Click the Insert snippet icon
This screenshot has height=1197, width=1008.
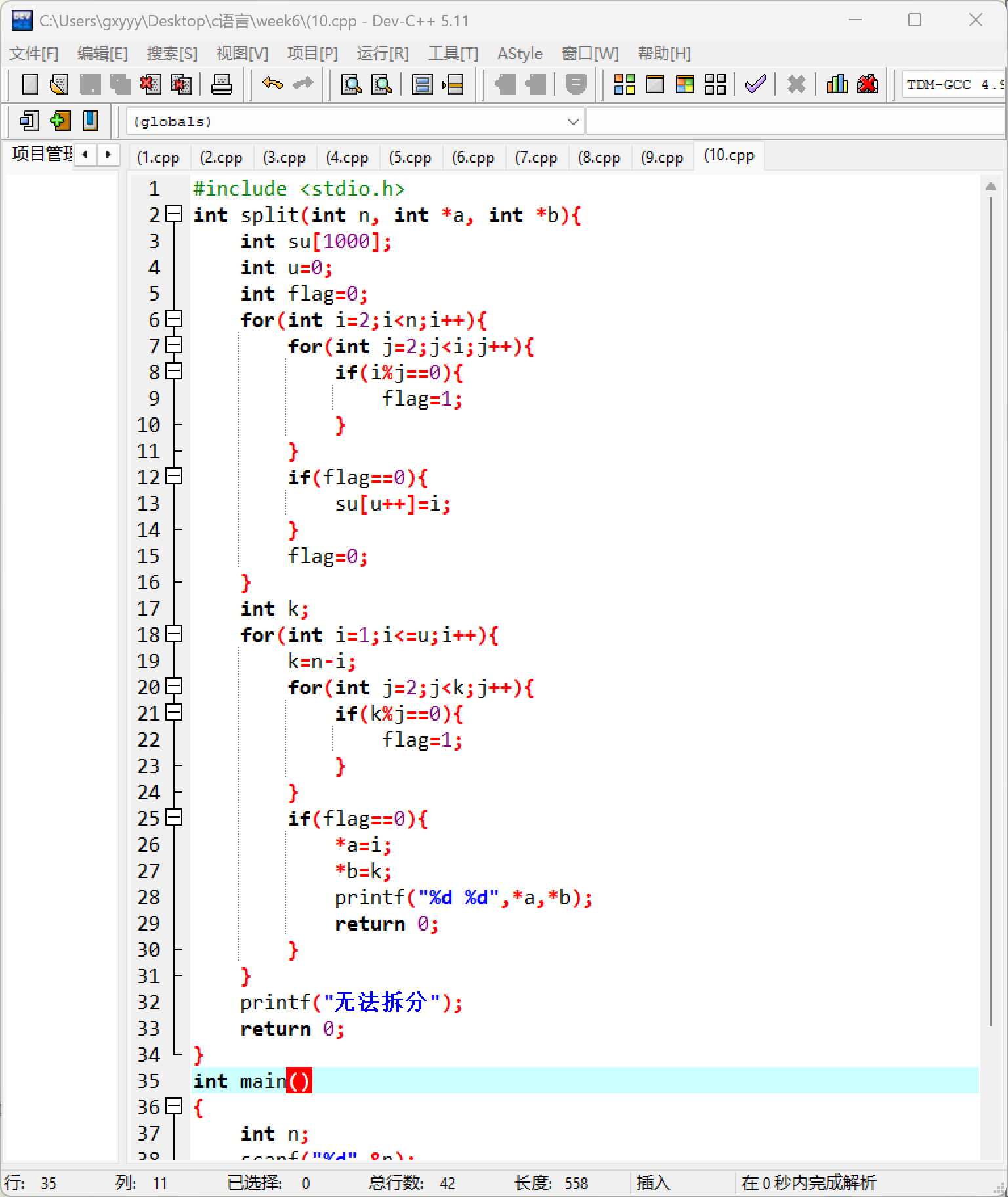pos(29,121)
